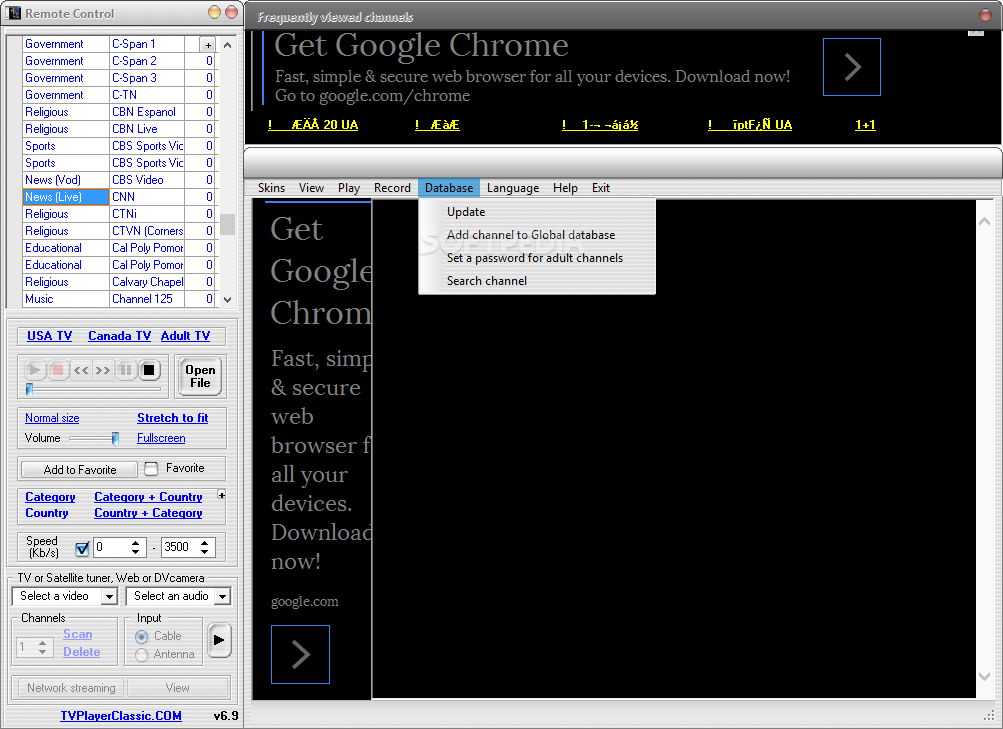Increase the 3500 maximum speed stepper
1003x729 pixels.
coord(204,543)
